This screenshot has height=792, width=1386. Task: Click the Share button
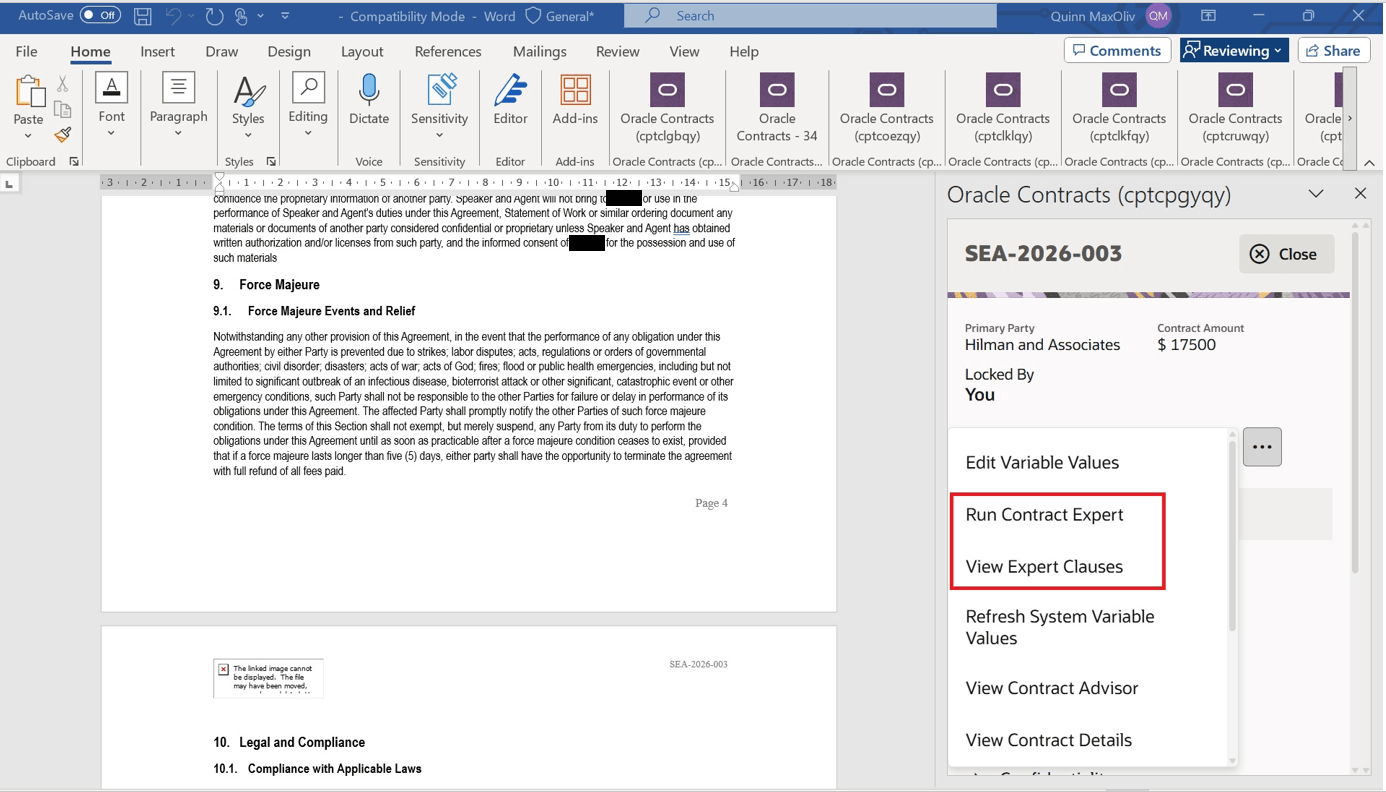1334,51
